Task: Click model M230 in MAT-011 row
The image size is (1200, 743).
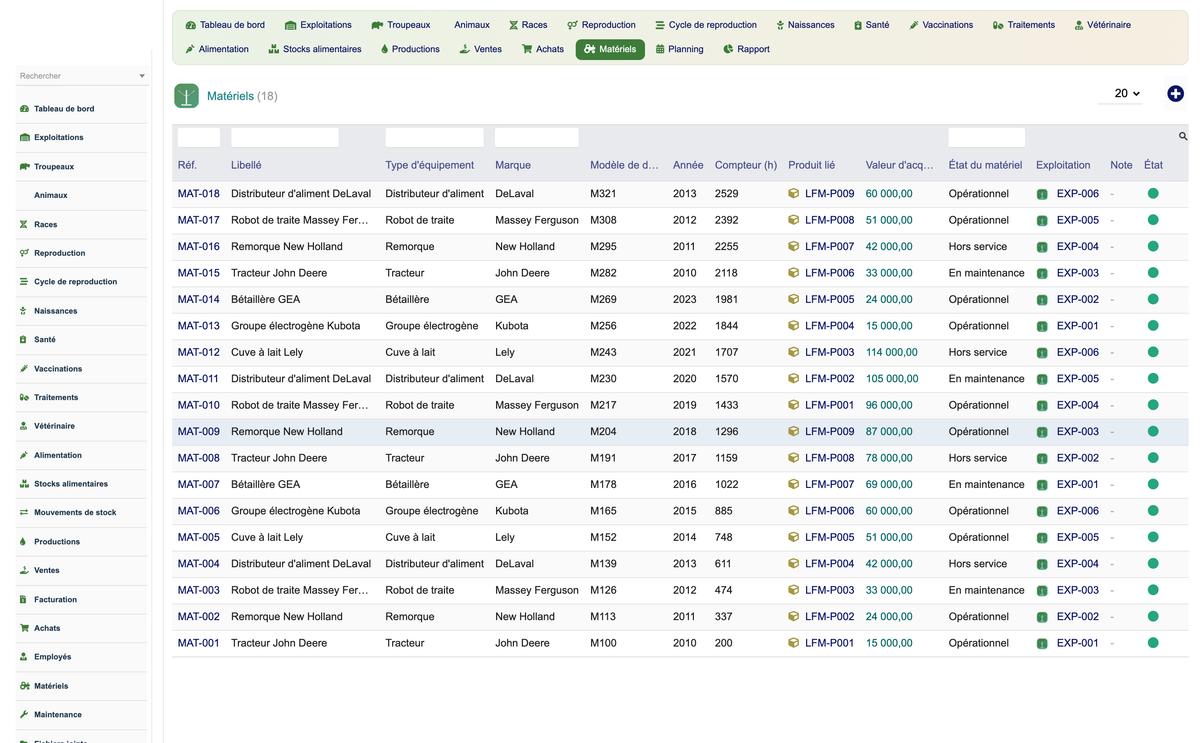Action: pyautogui.click(x=603, y=379)
